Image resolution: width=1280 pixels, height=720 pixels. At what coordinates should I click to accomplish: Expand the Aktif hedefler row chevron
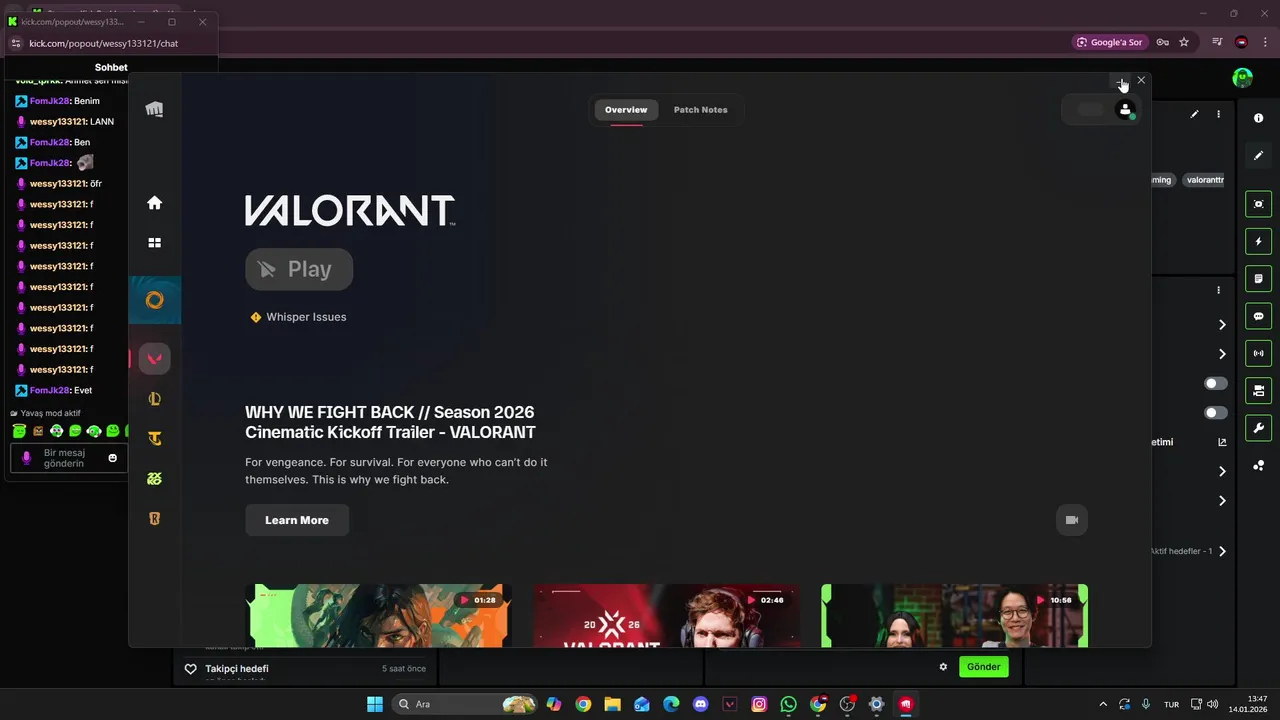pos(1222,551)
